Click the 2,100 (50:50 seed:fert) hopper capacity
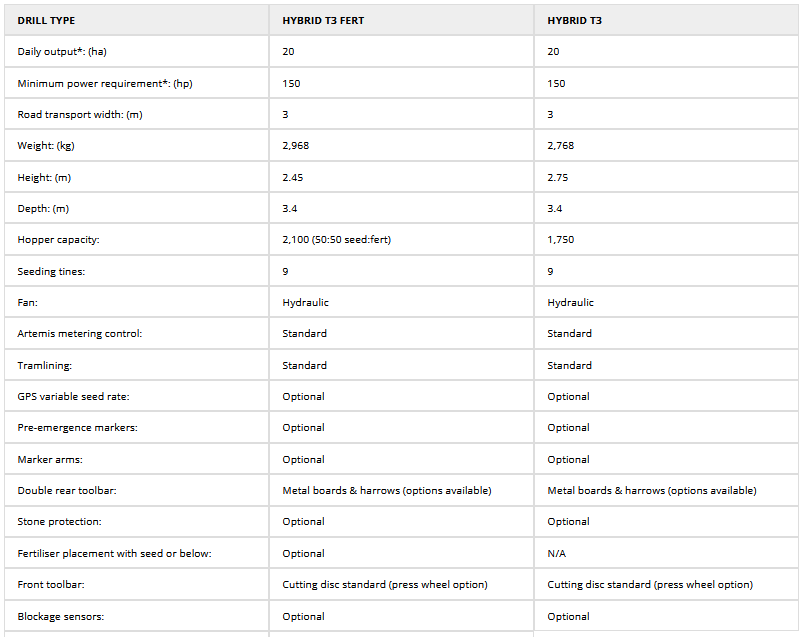802x637 pixels. (x=344, y=240)
